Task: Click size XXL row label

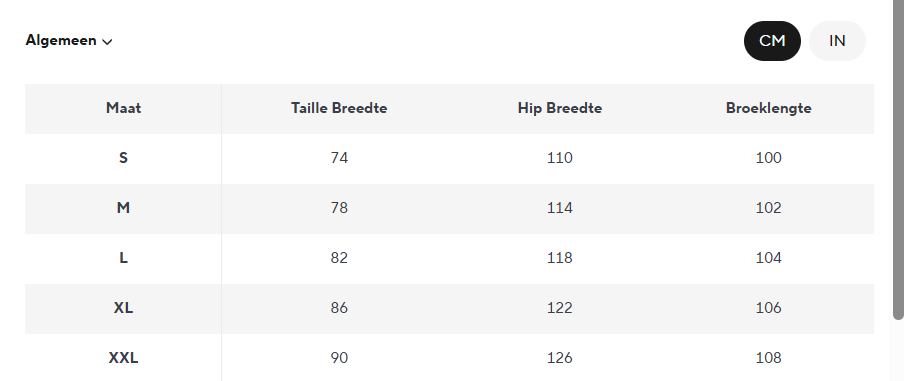Action: pyautogui.click(x=123, y=358)
